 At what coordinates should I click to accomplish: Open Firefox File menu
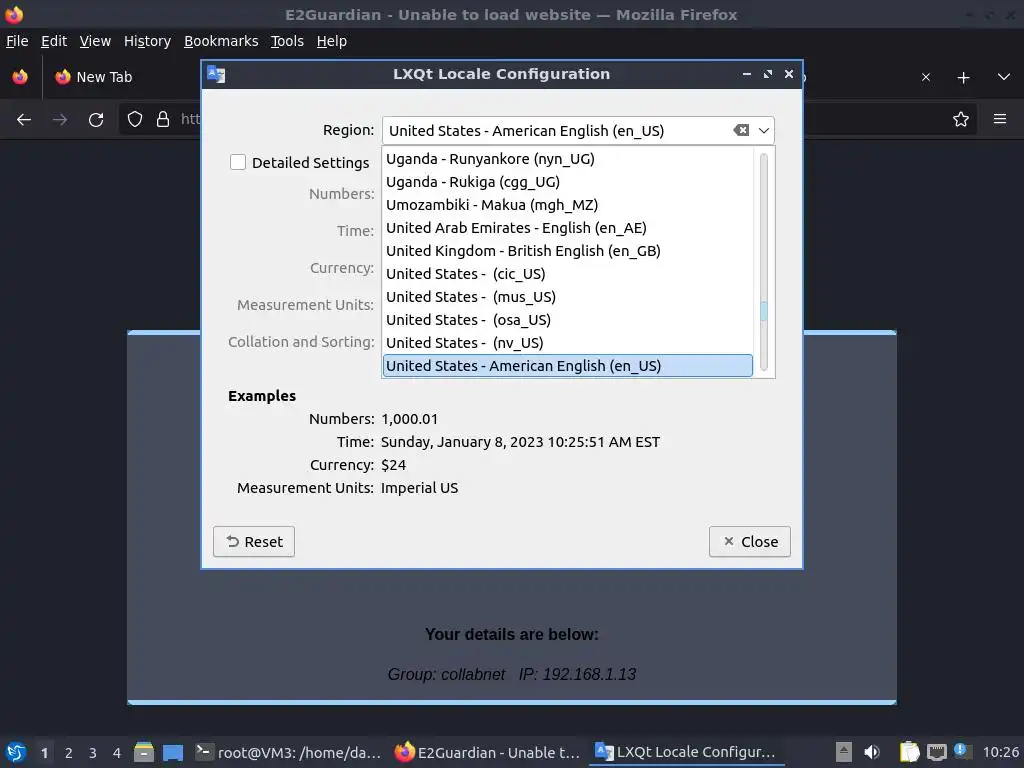coord(17,41)
